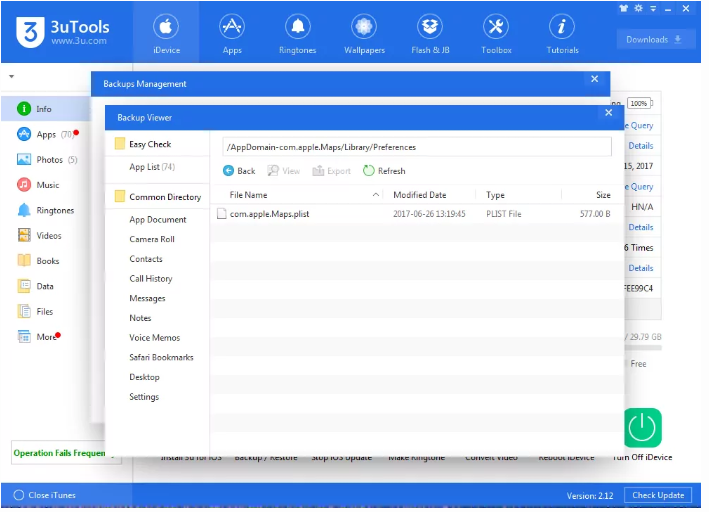Toggle the Close iTunes radio button

(19, 495)
